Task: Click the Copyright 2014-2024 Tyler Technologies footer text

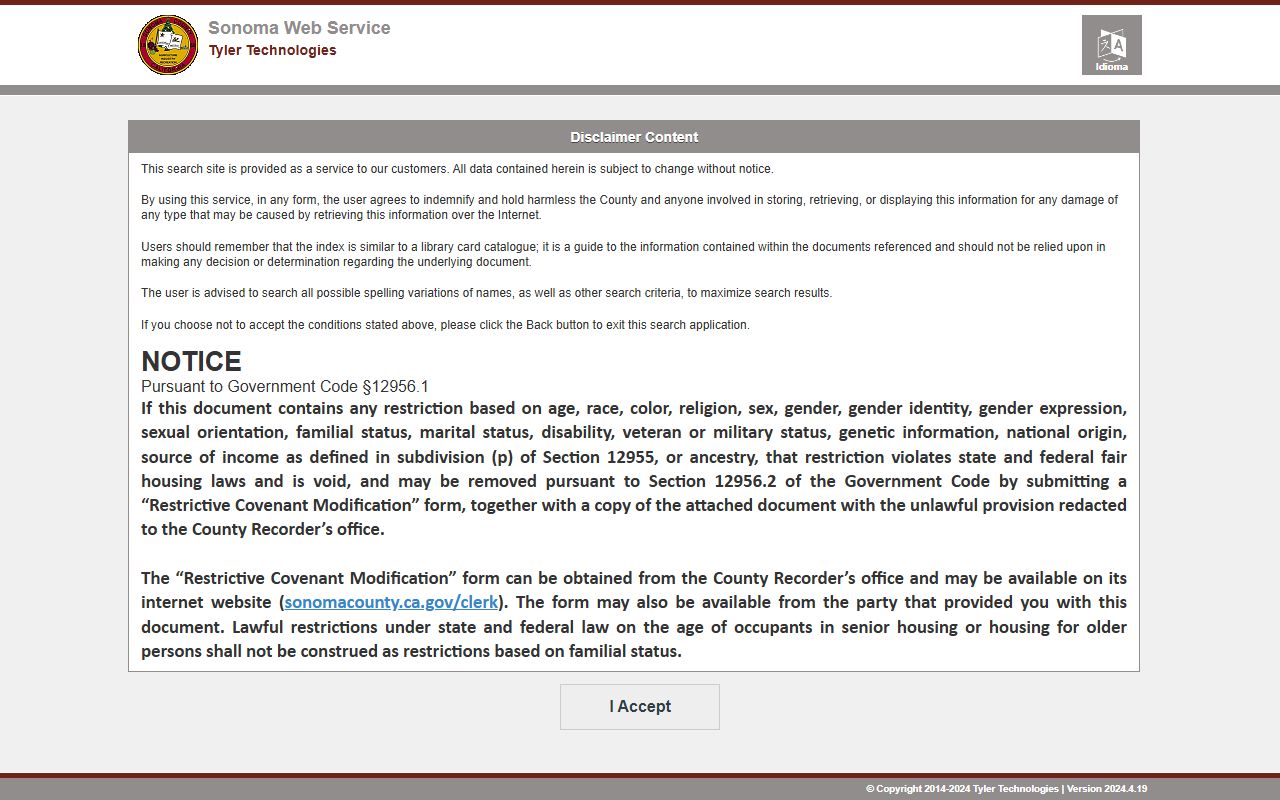Action: (961, 789)
